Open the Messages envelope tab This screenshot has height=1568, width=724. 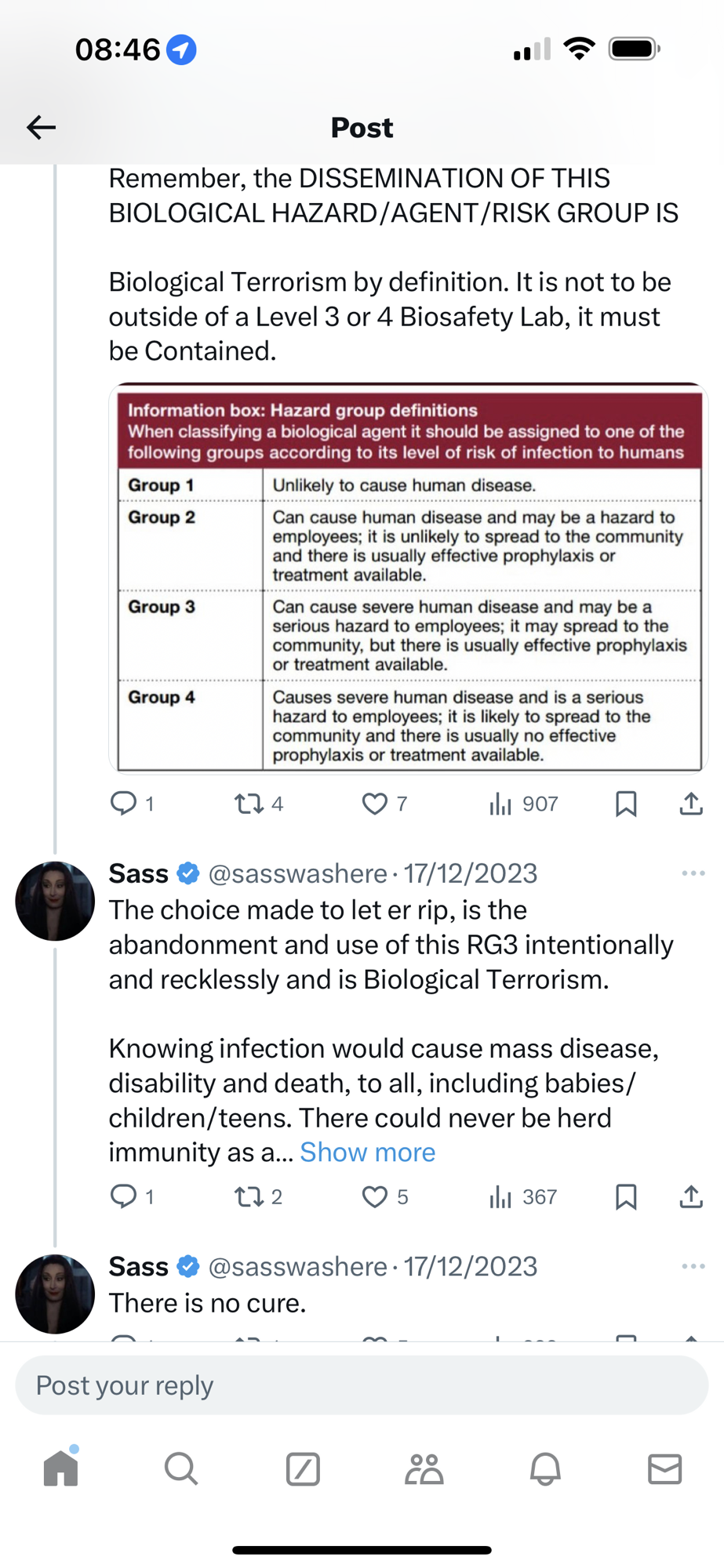(x=665, y=1468)
